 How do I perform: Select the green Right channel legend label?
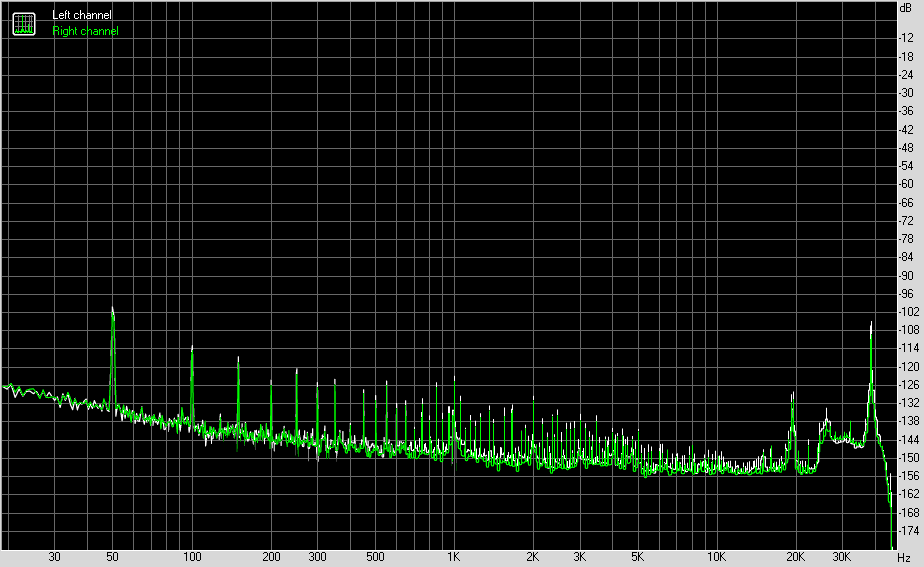pos(85,31)
